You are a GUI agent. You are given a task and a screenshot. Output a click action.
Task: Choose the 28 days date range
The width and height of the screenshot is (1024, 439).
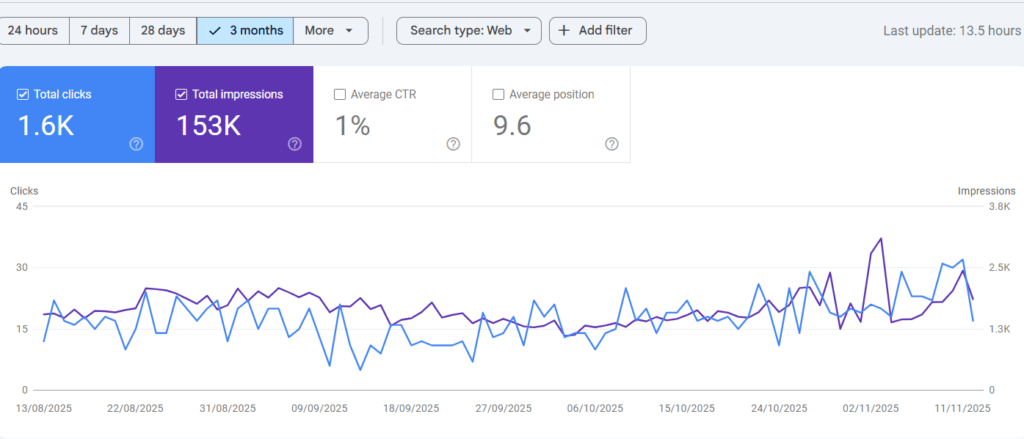click(163, 31)
